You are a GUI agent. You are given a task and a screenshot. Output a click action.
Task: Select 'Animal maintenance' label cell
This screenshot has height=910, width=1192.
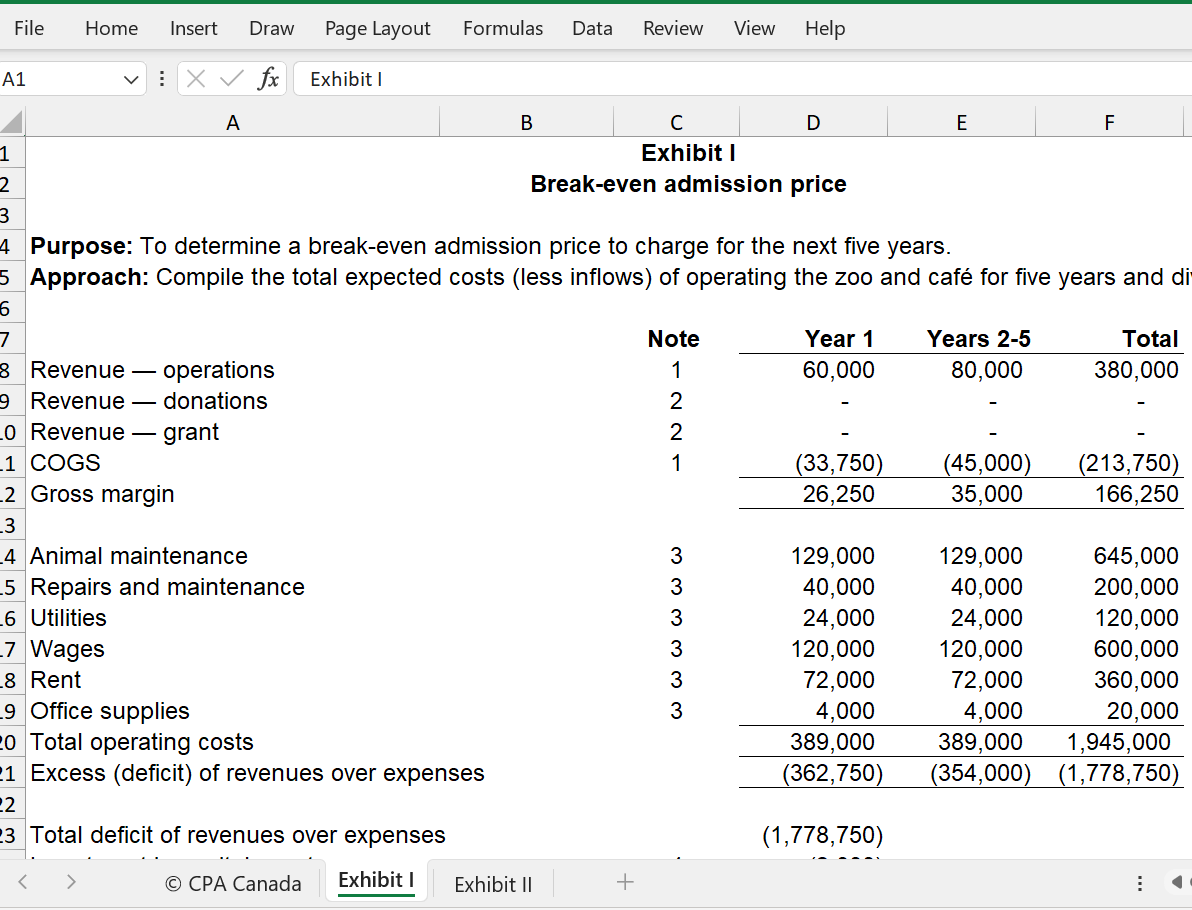[x=138, y=556]
